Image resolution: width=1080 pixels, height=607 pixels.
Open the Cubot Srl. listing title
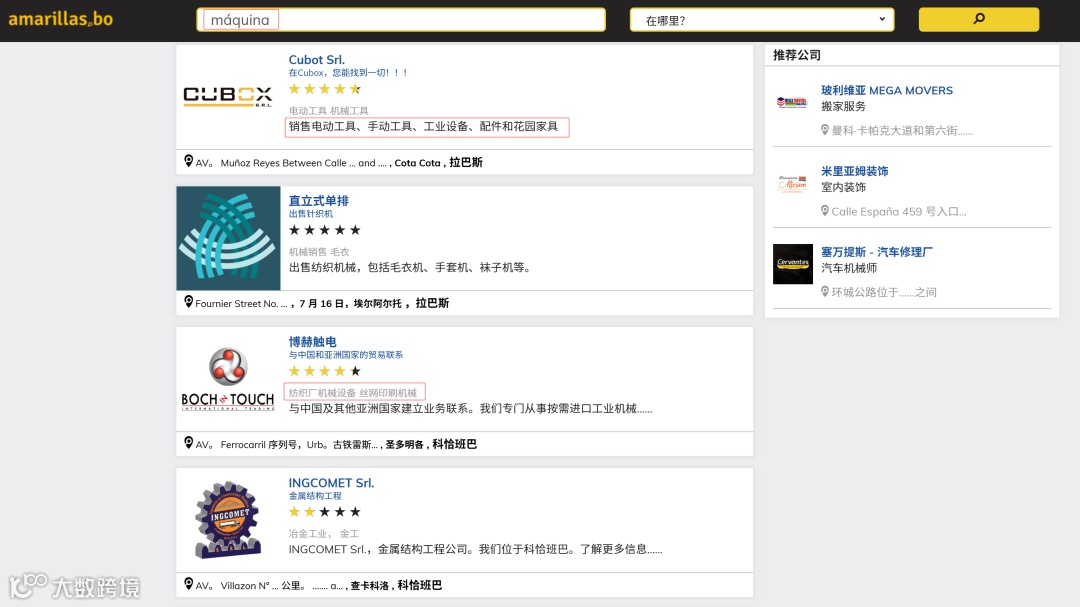pyautogui.click(x=317, y=60)
